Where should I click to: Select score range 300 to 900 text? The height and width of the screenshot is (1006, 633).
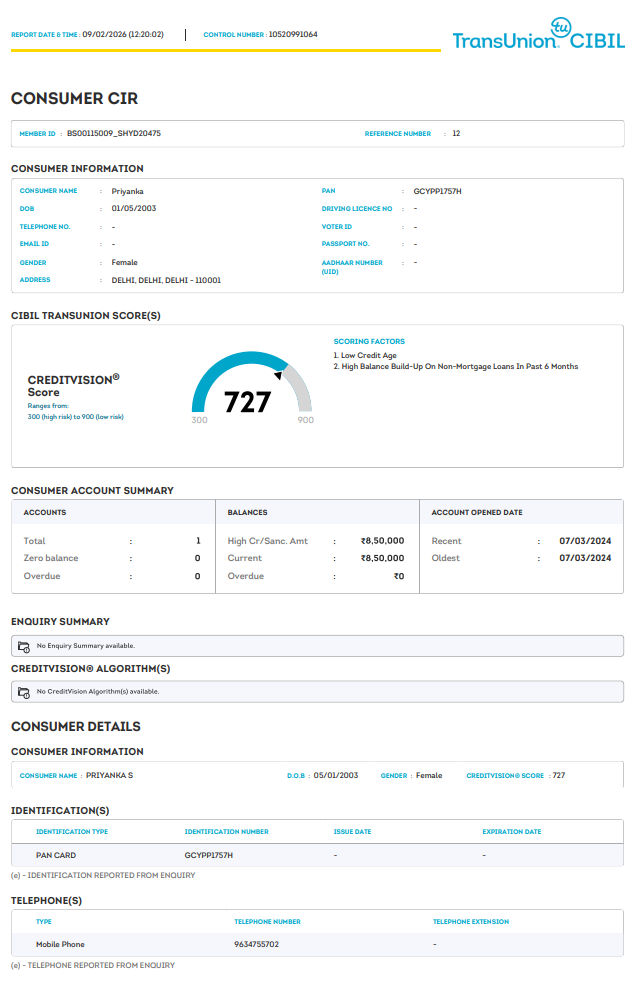tap(76, 417)
